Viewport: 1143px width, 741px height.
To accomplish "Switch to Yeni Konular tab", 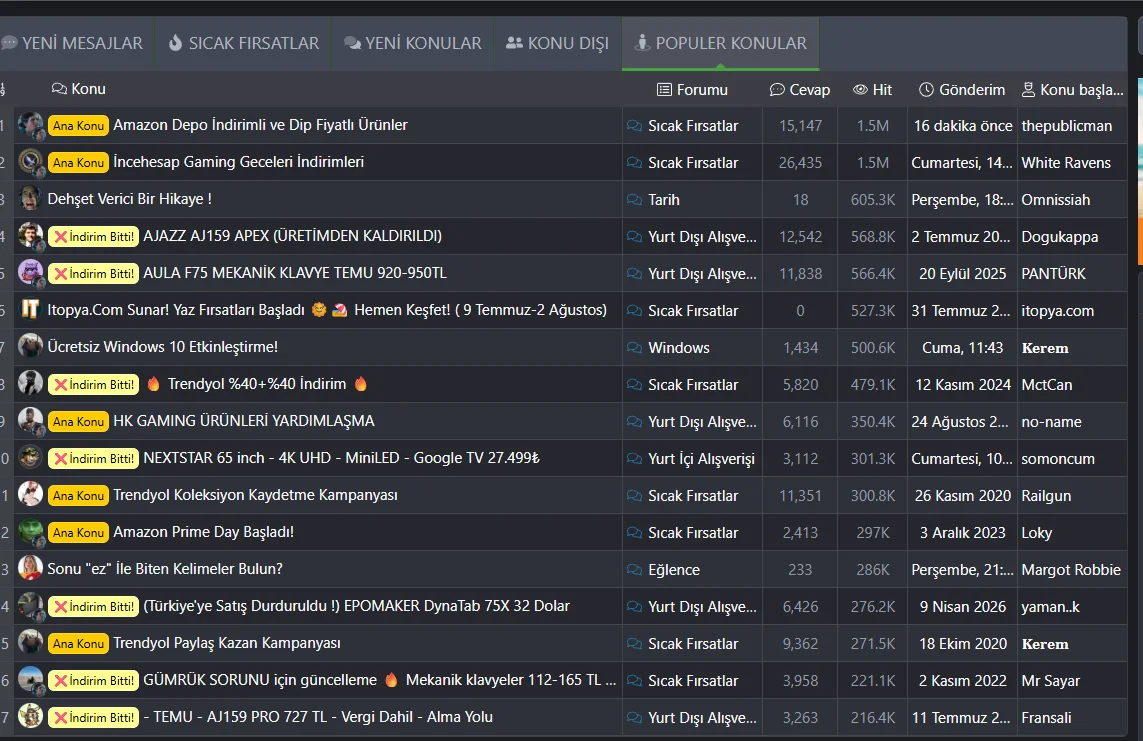I will pos(413,44).
